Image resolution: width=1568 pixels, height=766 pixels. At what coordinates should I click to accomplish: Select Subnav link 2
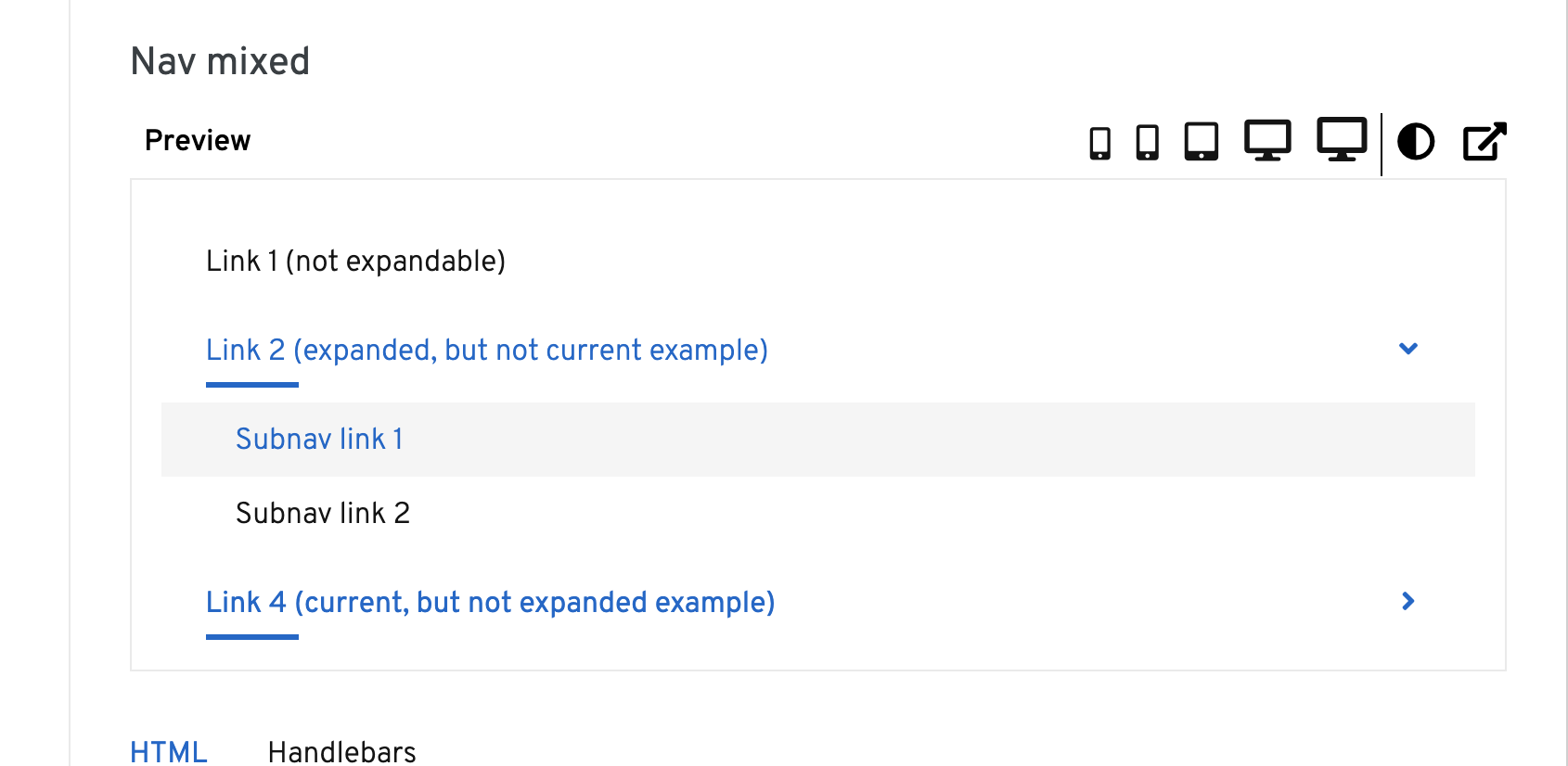tap(324, 513)
